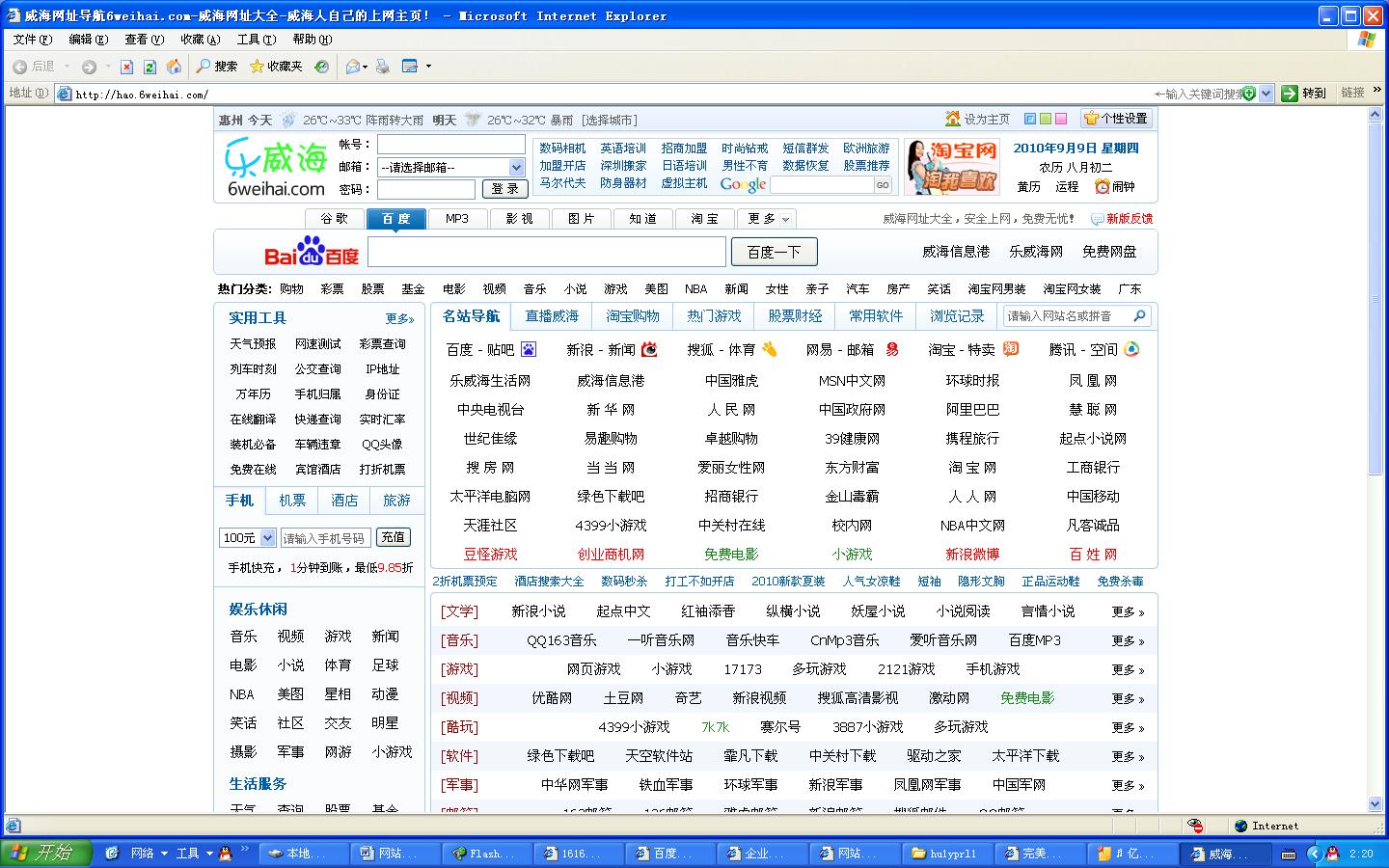Select the green skin color swatch

point(1045,119)
